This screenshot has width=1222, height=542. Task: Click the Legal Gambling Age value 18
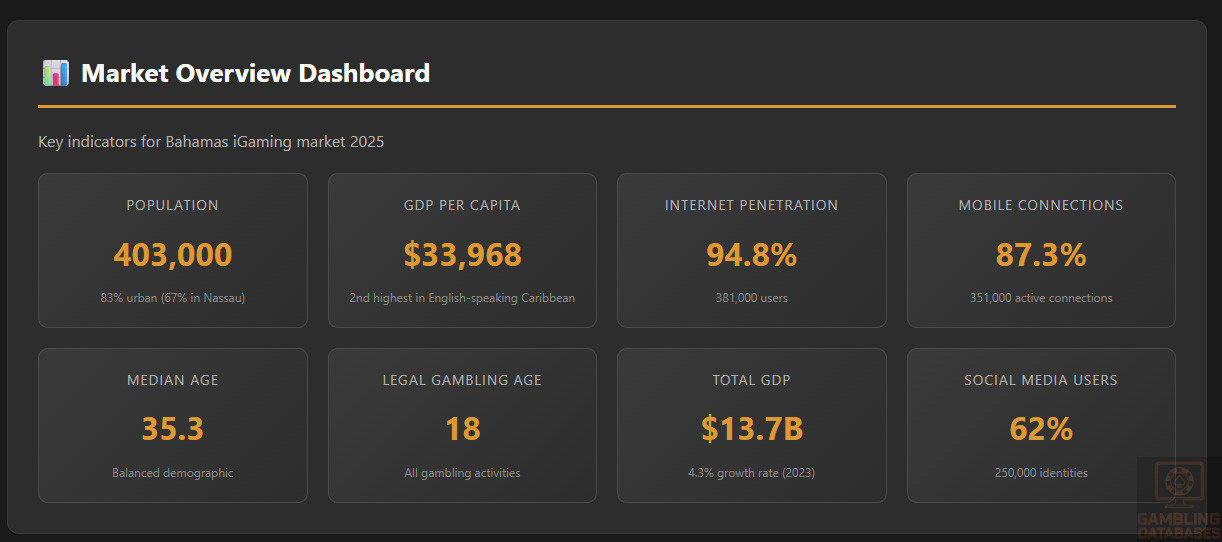click(462, 429)
